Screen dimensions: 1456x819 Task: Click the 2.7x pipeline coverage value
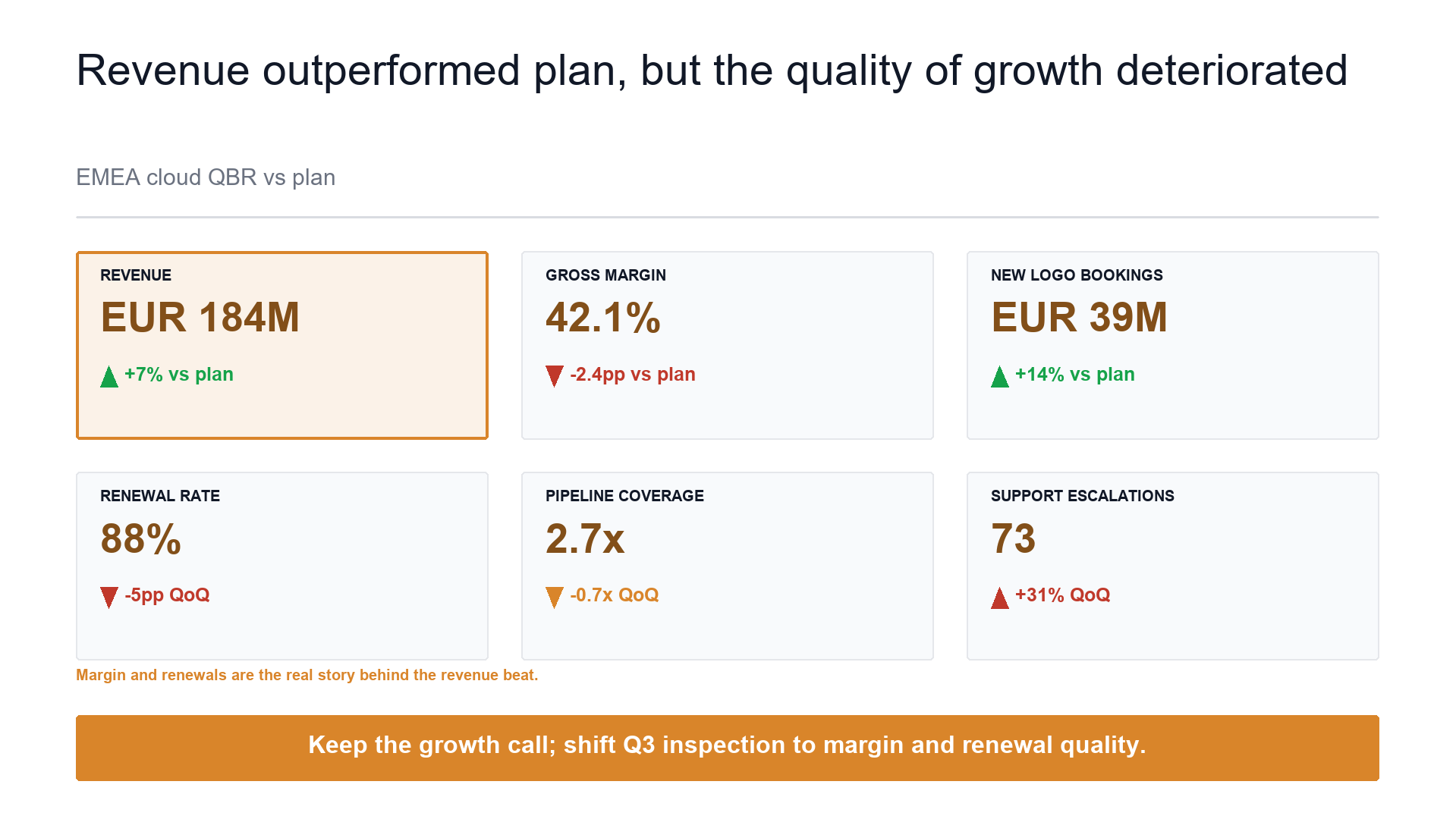[585, 538]
